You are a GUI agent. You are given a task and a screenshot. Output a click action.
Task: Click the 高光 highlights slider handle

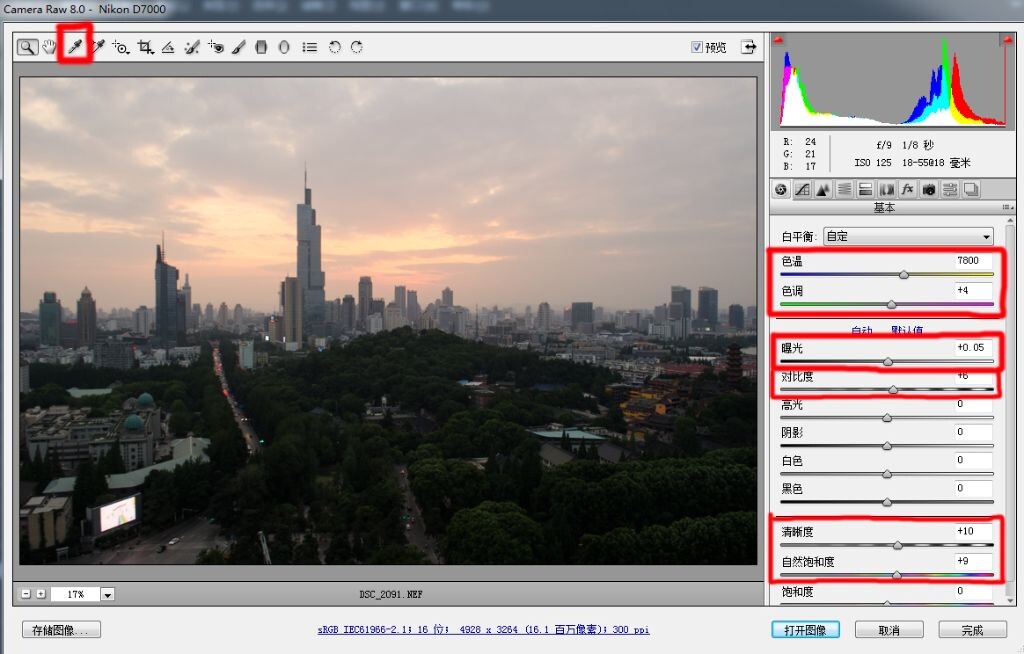click(887, 417)
